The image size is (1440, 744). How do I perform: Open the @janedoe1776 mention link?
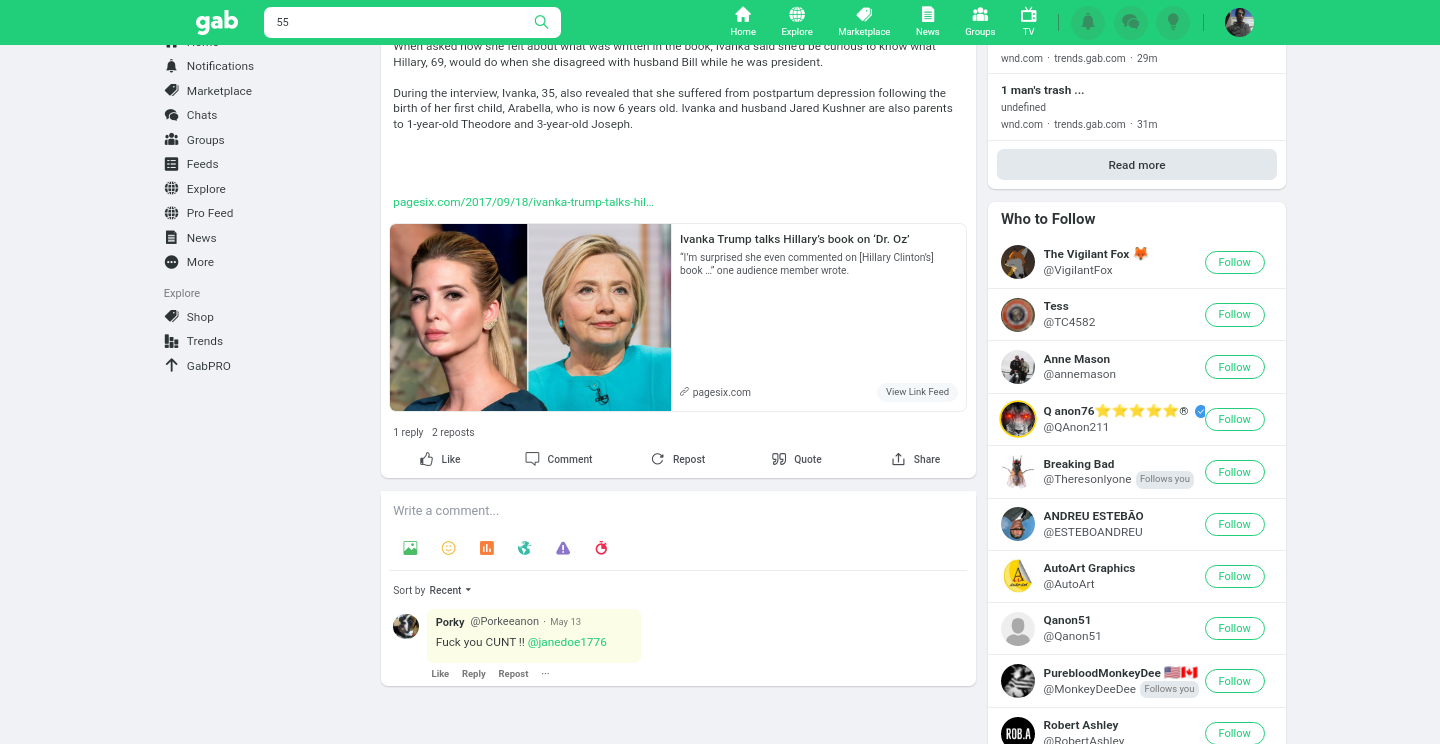pos(567,642)
